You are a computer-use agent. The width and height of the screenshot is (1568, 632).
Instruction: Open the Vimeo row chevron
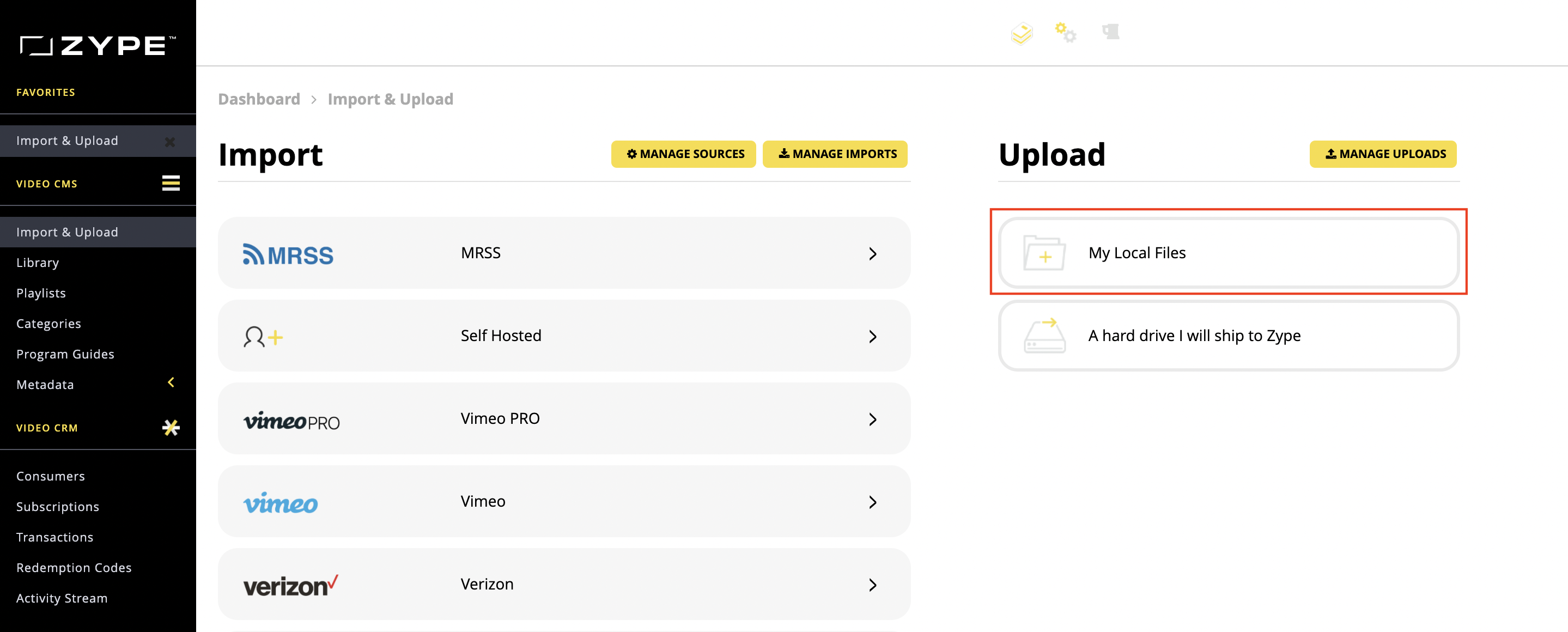(873, 502)
